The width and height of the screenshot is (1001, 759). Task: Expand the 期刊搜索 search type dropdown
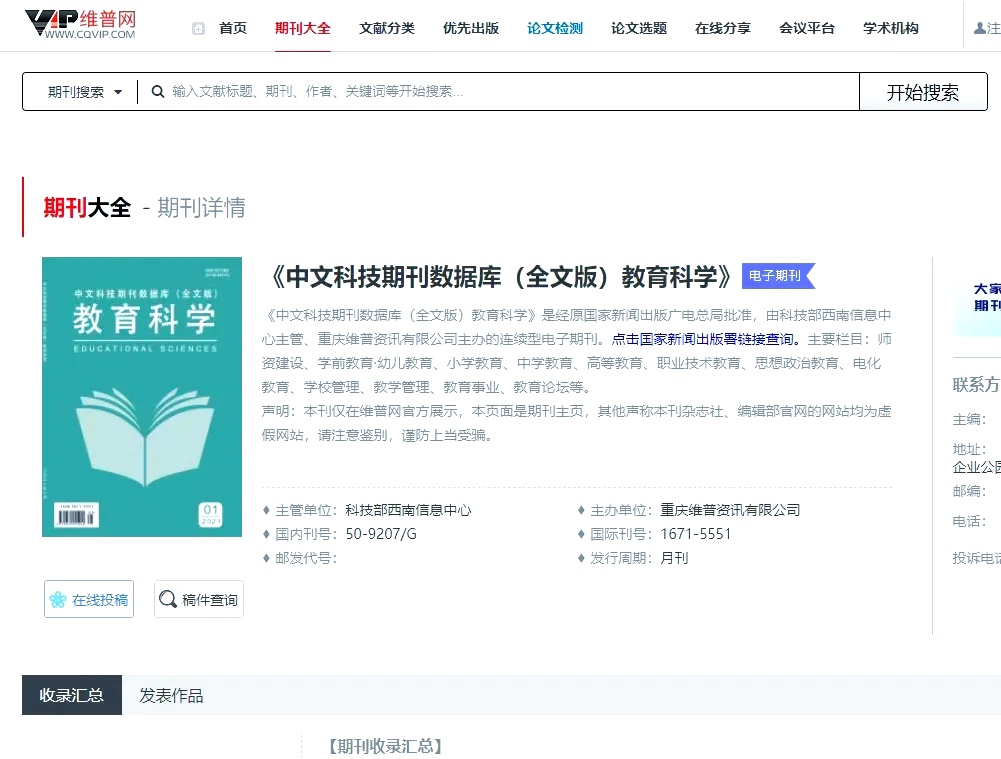pos(85,92)
